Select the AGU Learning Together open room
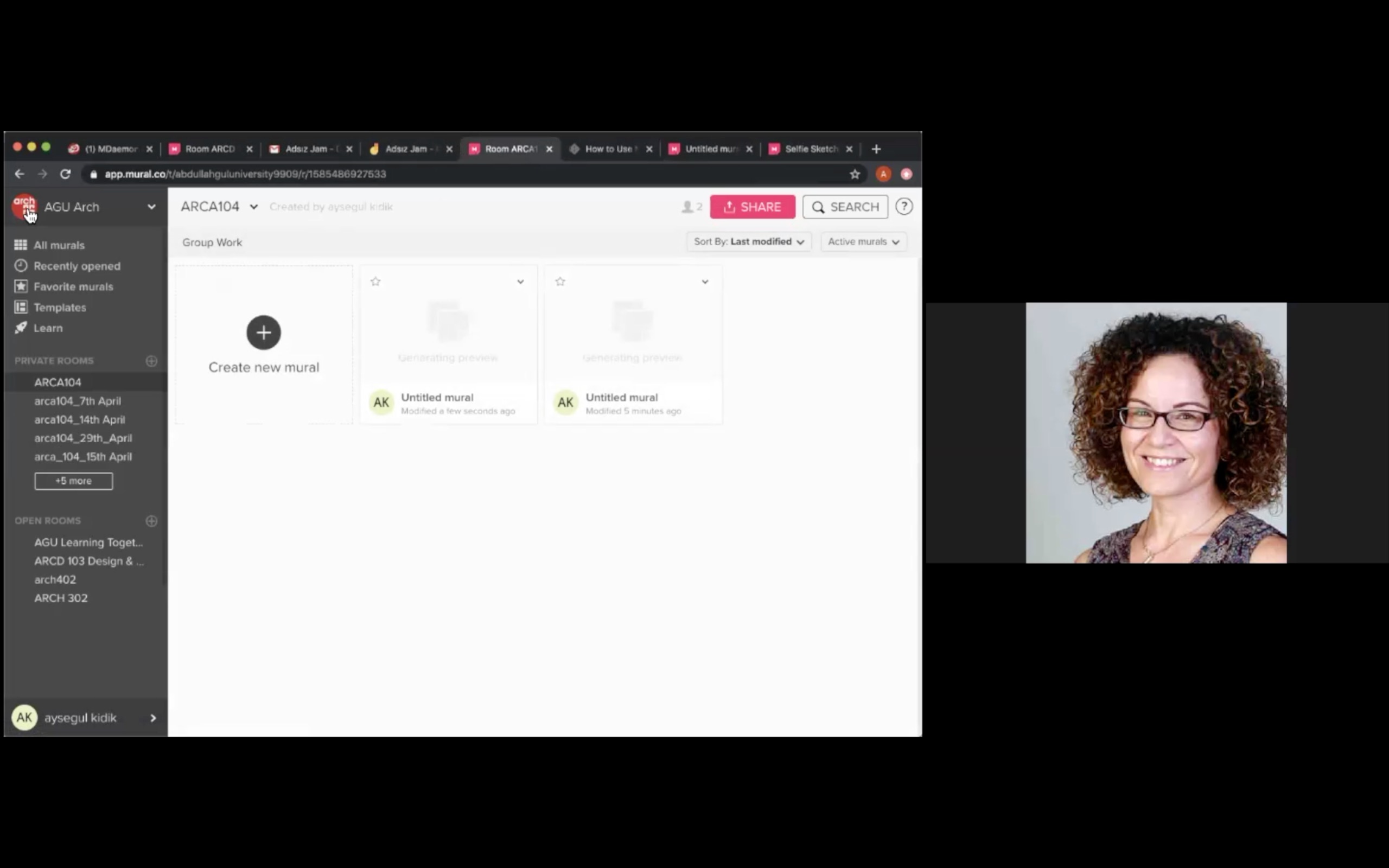Viewport: 1389px width, 868px height. pyautogui.click(x=87, y=541)
